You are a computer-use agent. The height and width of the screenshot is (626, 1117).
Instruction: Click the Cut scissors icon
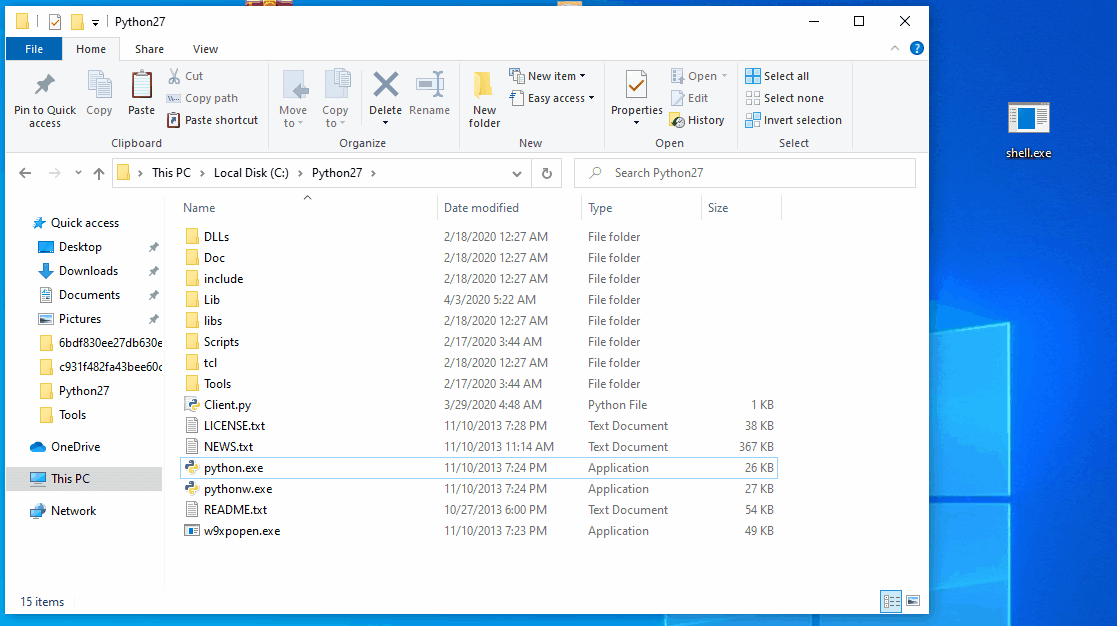point(175,76)
